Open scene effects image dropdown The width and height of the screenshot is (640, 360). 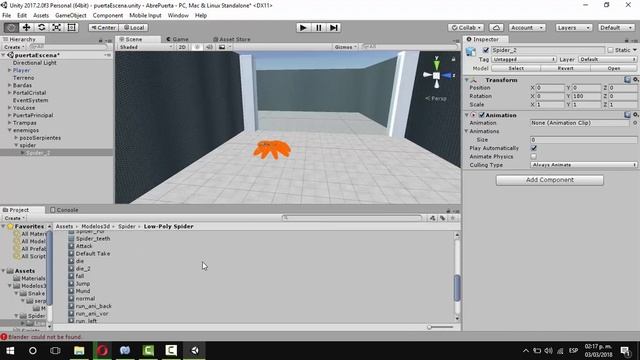click(224, 47)
